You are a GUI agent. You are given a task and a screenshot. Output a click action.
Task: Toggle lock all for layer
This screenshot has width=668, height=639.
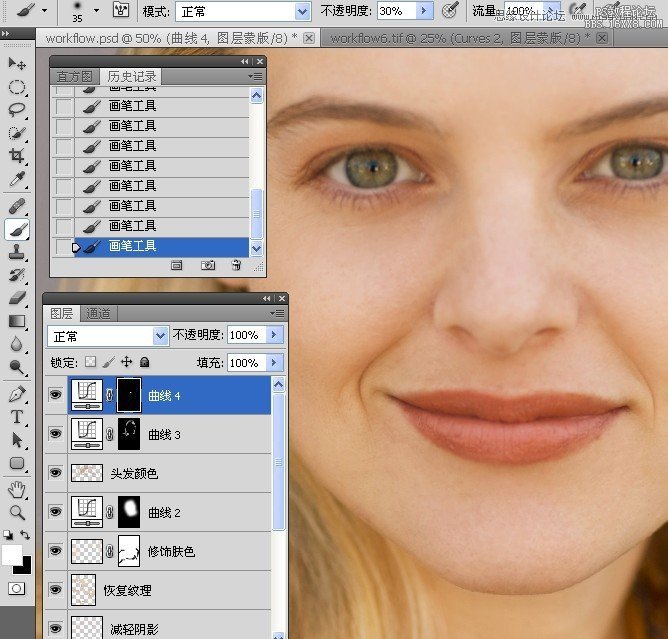coord(145,362)
